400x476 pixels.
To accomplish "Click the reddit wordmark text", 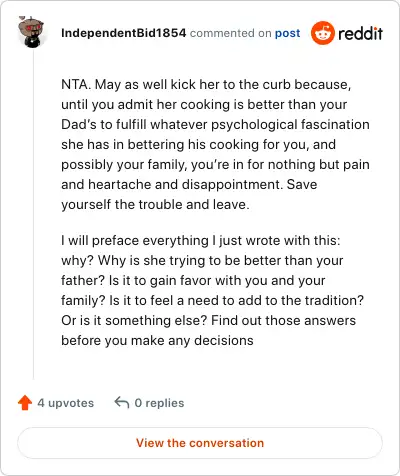I will [x=360, y=33].
